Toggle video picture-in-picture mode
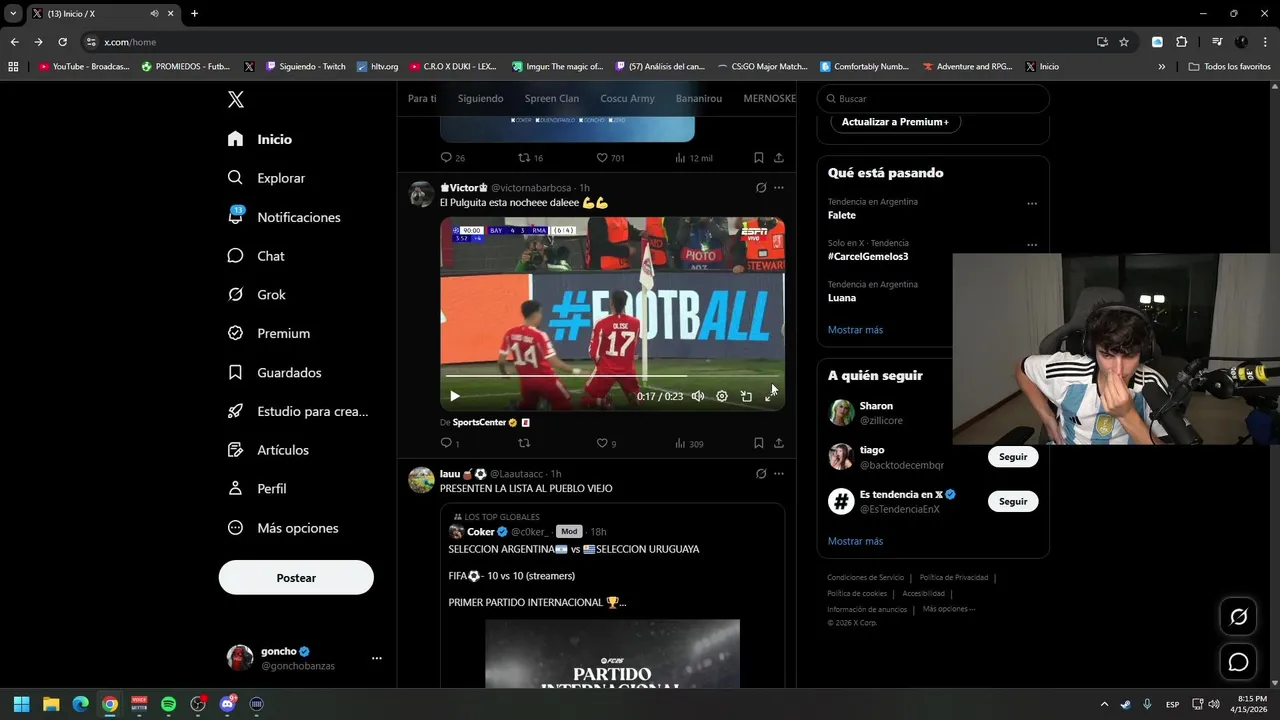1280x720 pixels. [x=746, y=396]
